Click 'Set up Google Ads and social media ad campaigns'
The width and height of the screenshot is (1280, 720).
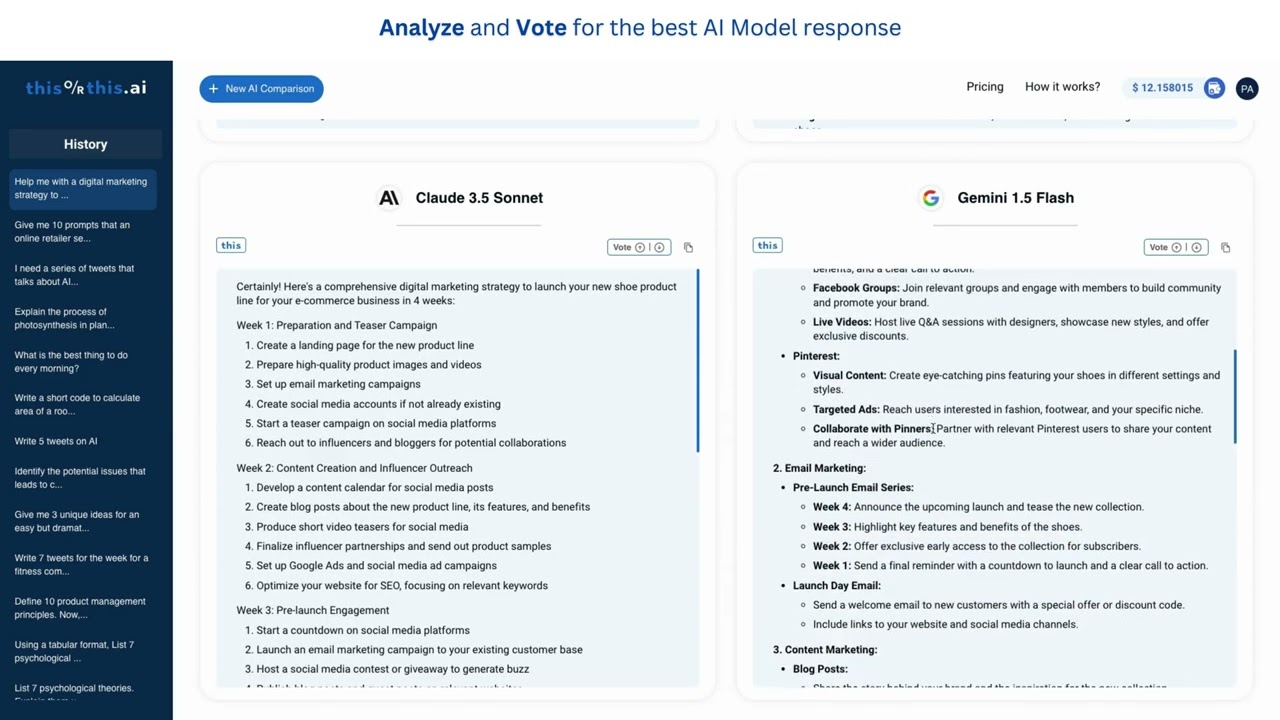376,566
